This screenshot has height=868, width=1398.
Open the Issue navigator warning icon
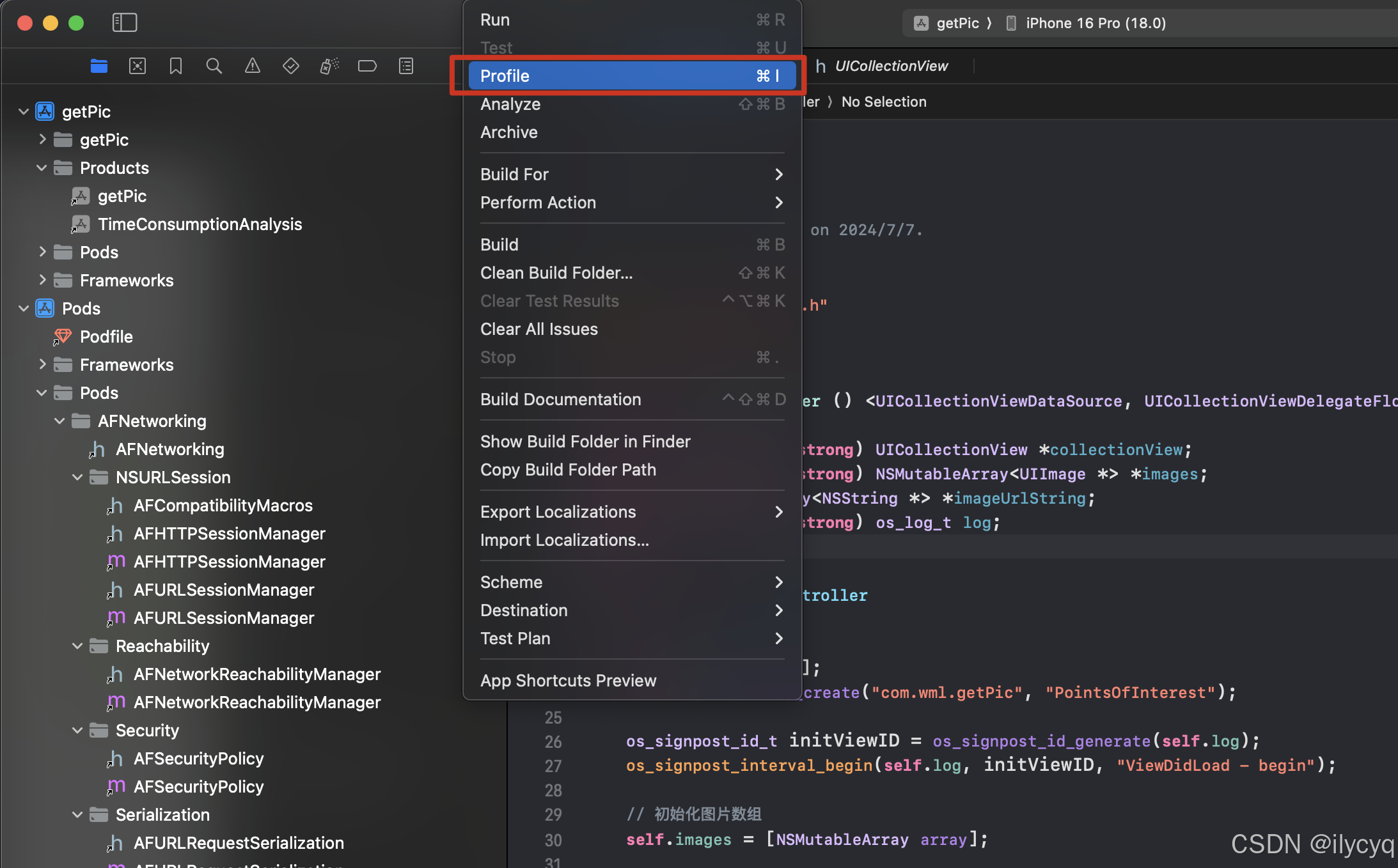point(253,66)
